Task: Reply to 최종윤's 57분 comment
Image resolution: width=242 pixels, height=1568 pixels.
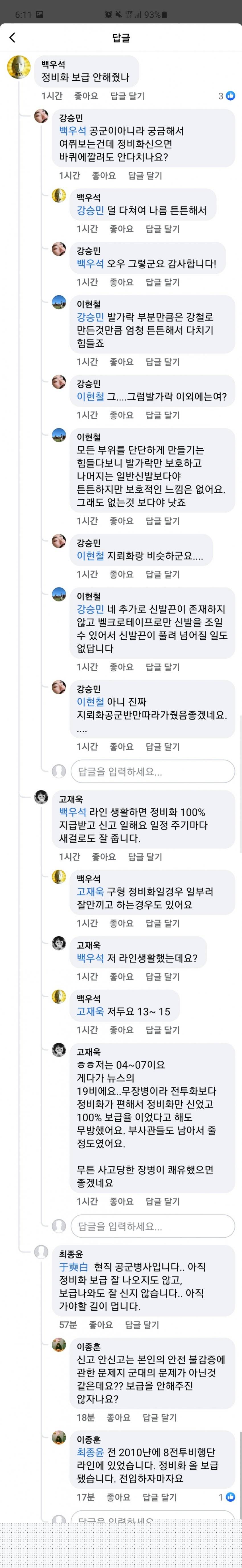Action: click(x=142, y=1325)
